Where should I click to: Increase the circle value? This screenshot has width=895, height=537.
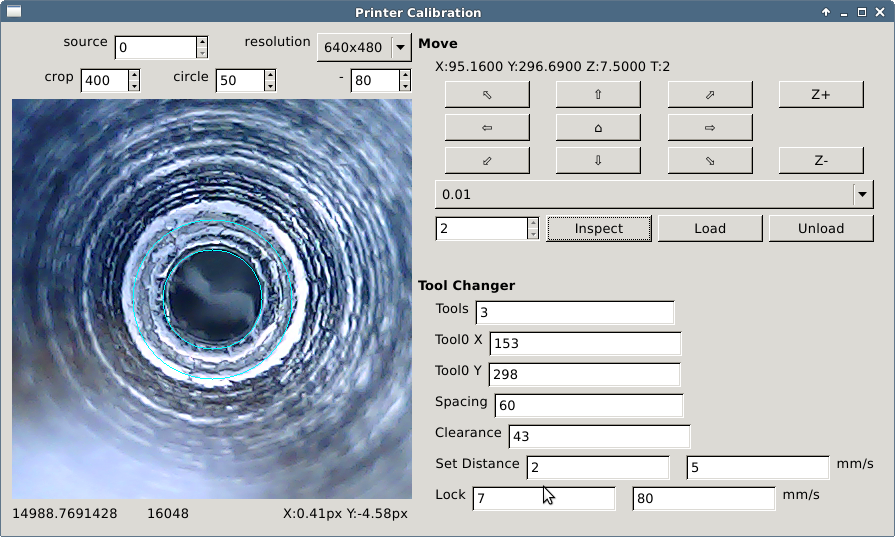pyautogui.click(x=270, y=75)
